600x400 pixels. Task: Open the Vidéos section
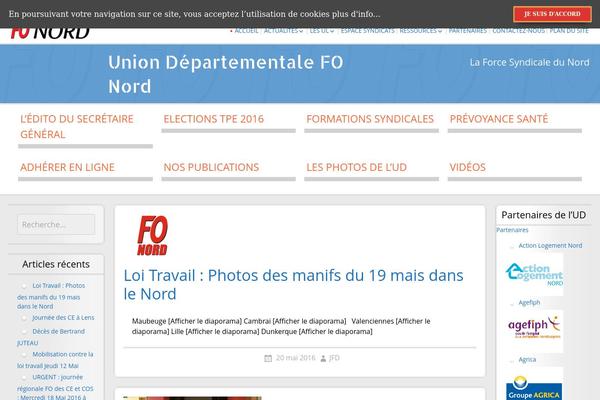468,167
